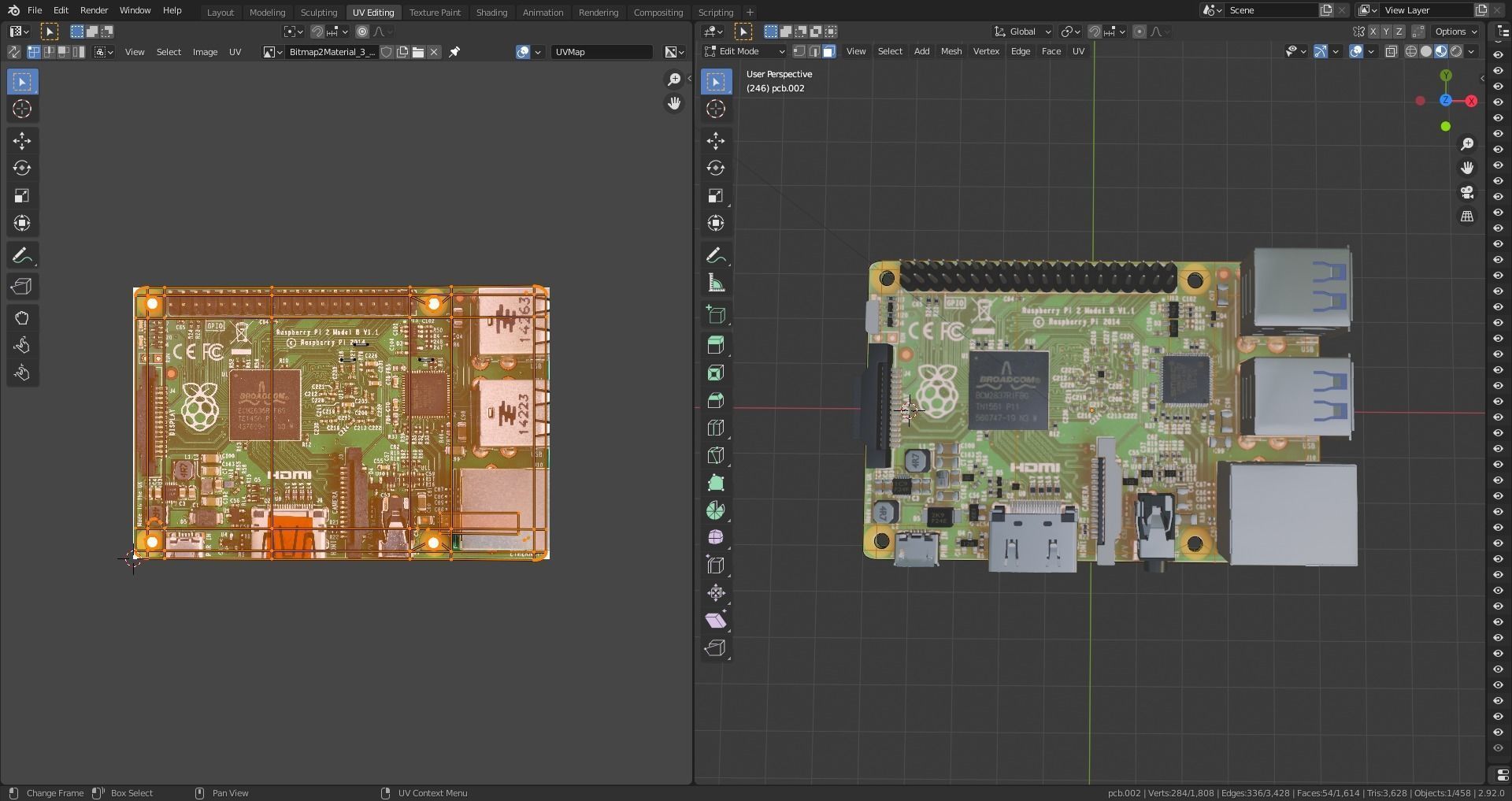
Task: Toggle proportional editing in 3D viewport
Action: [1140, 32]
